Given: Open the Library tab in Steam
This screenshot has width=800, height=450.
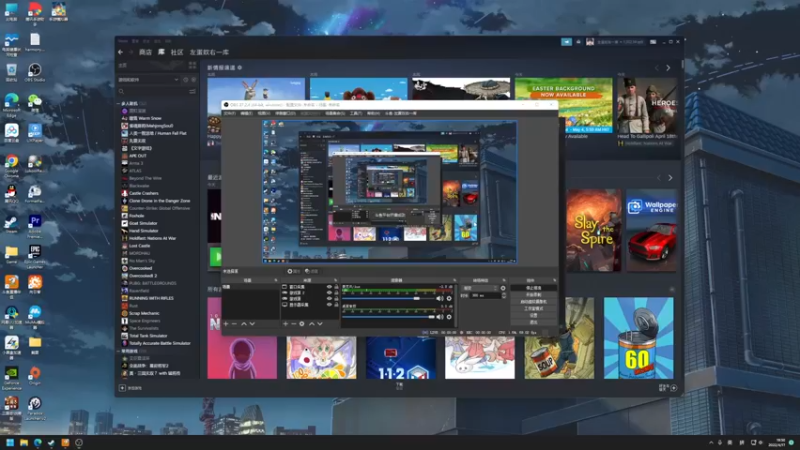Looking at the screenshot, I should tap(161, 52).
